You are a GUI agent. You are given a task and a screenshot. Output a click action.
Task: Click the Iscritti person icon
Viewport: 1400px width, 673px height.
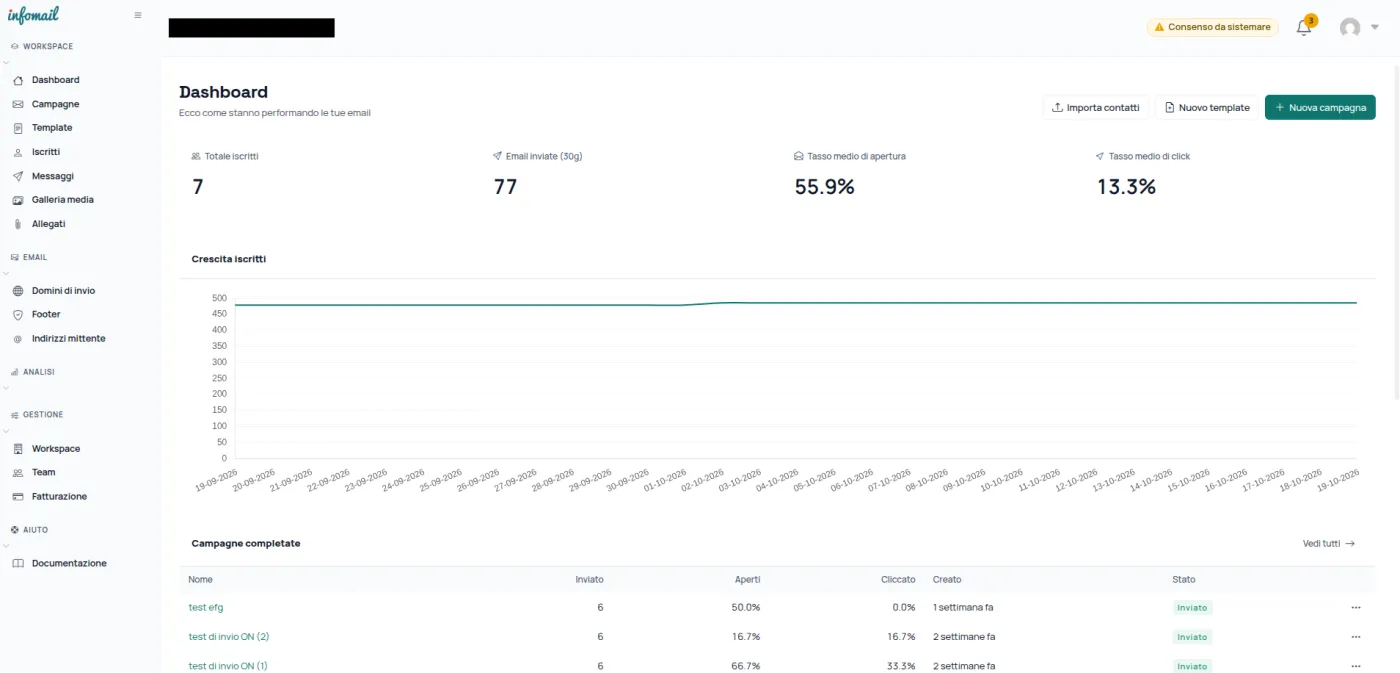point(18,152)
